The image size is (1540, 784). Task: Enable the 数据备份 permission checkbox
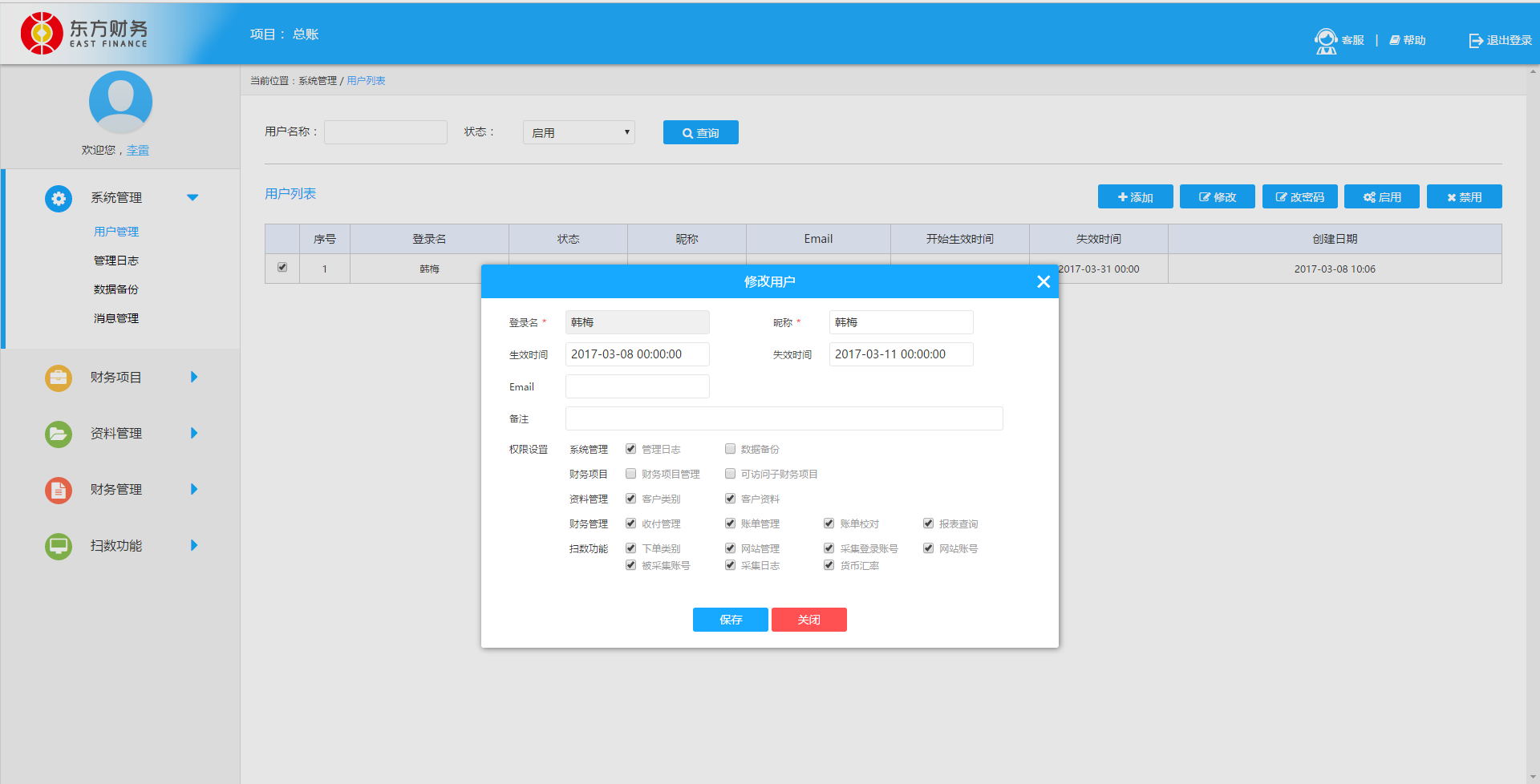click(x=731, y=449)
